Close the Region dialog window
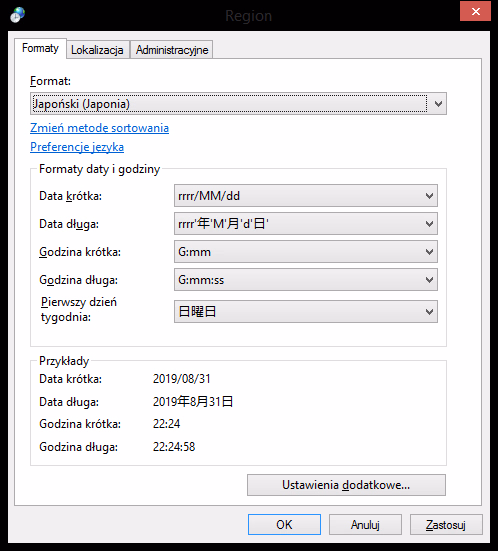This screenshot has height=551, width=498. [475, 11]
